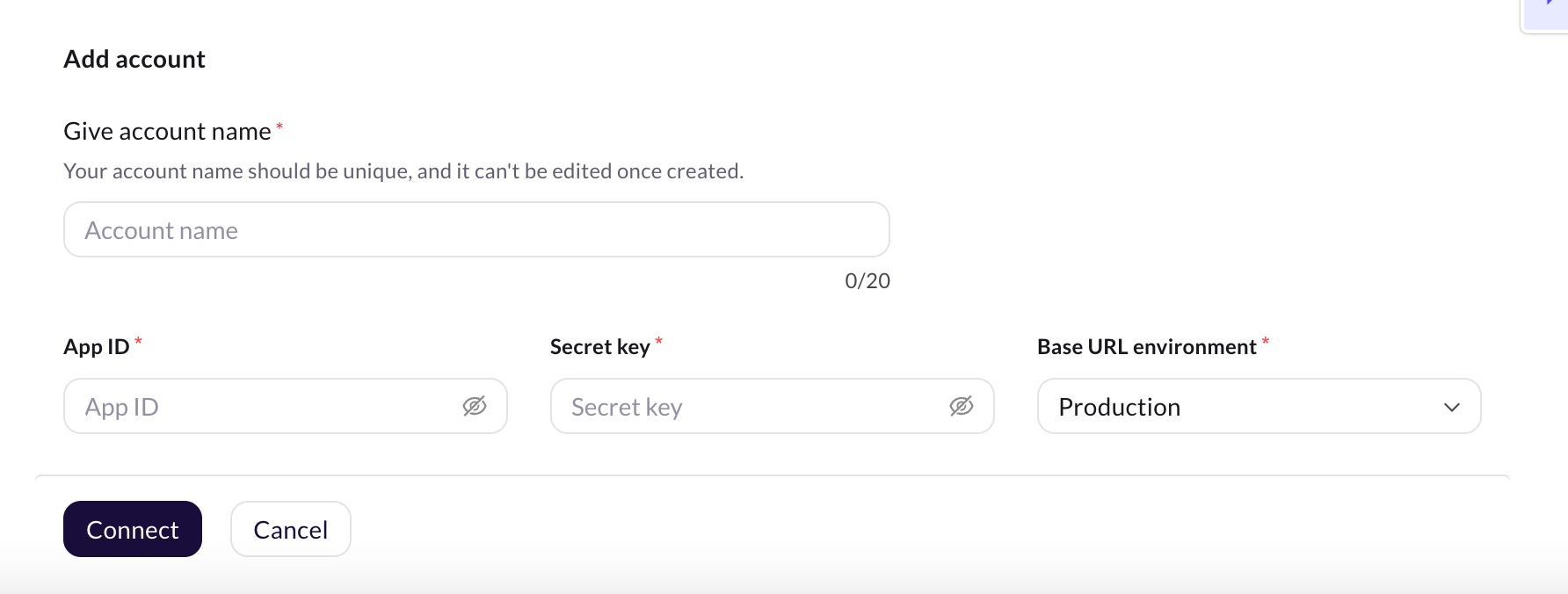
Task: Click the "Add account" heading
Action: point(134,59)
